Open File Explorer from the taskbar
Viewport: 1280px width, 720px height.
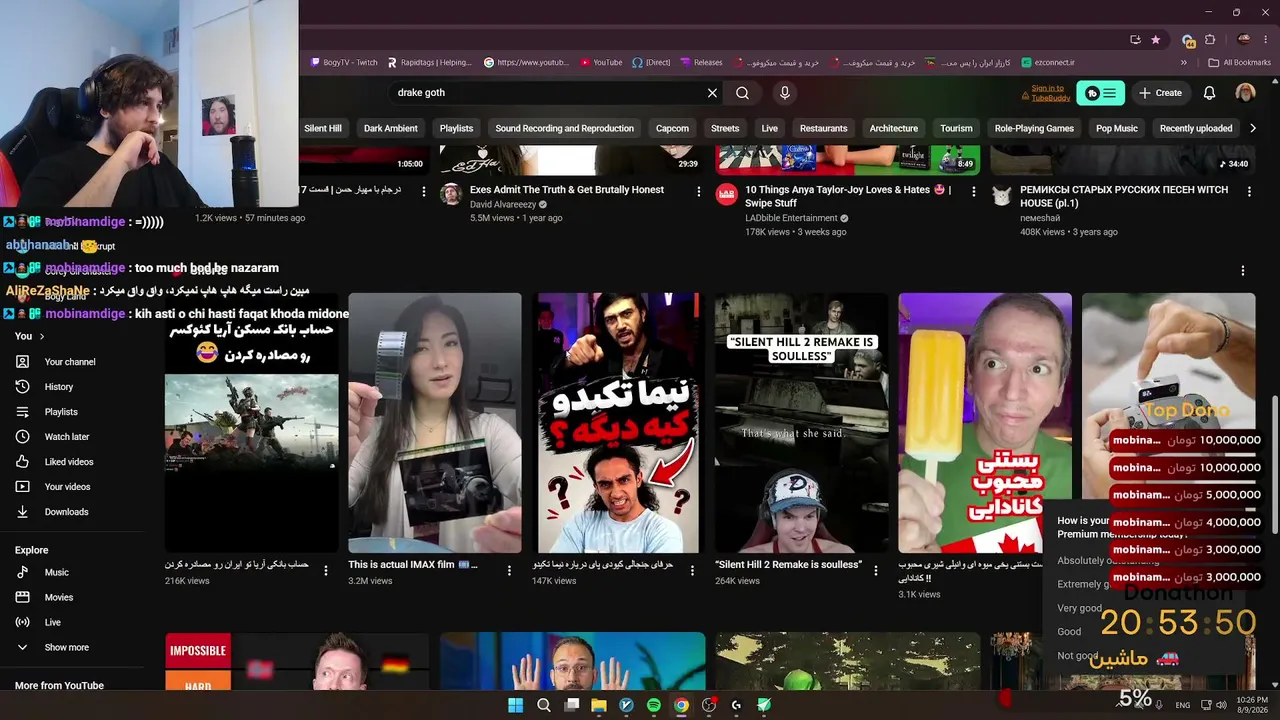599,705
